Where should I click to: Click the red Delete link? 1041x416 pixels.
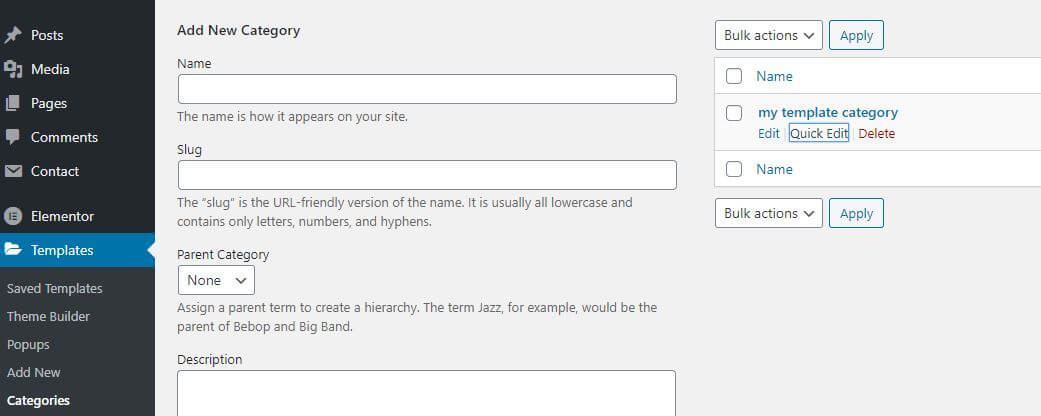pyautogui.click(x=876, y=133)
